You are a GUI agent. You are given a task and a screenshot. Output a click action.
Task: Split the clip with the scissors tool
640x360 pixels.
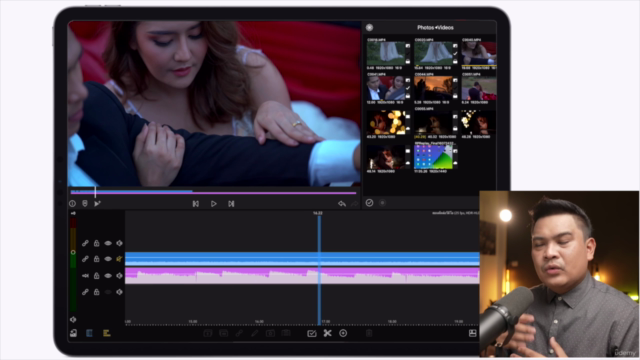coord(327,333)
